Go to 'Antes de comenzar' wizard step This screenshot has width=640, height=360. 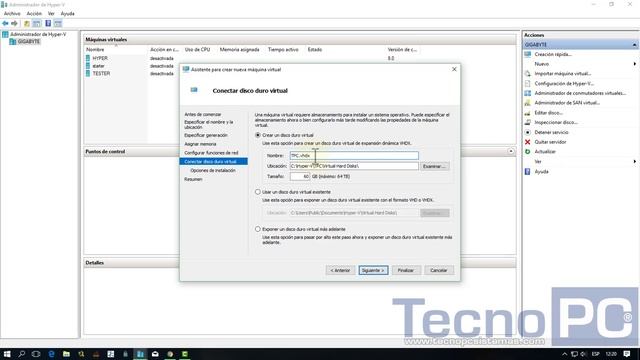coord(202,115)
